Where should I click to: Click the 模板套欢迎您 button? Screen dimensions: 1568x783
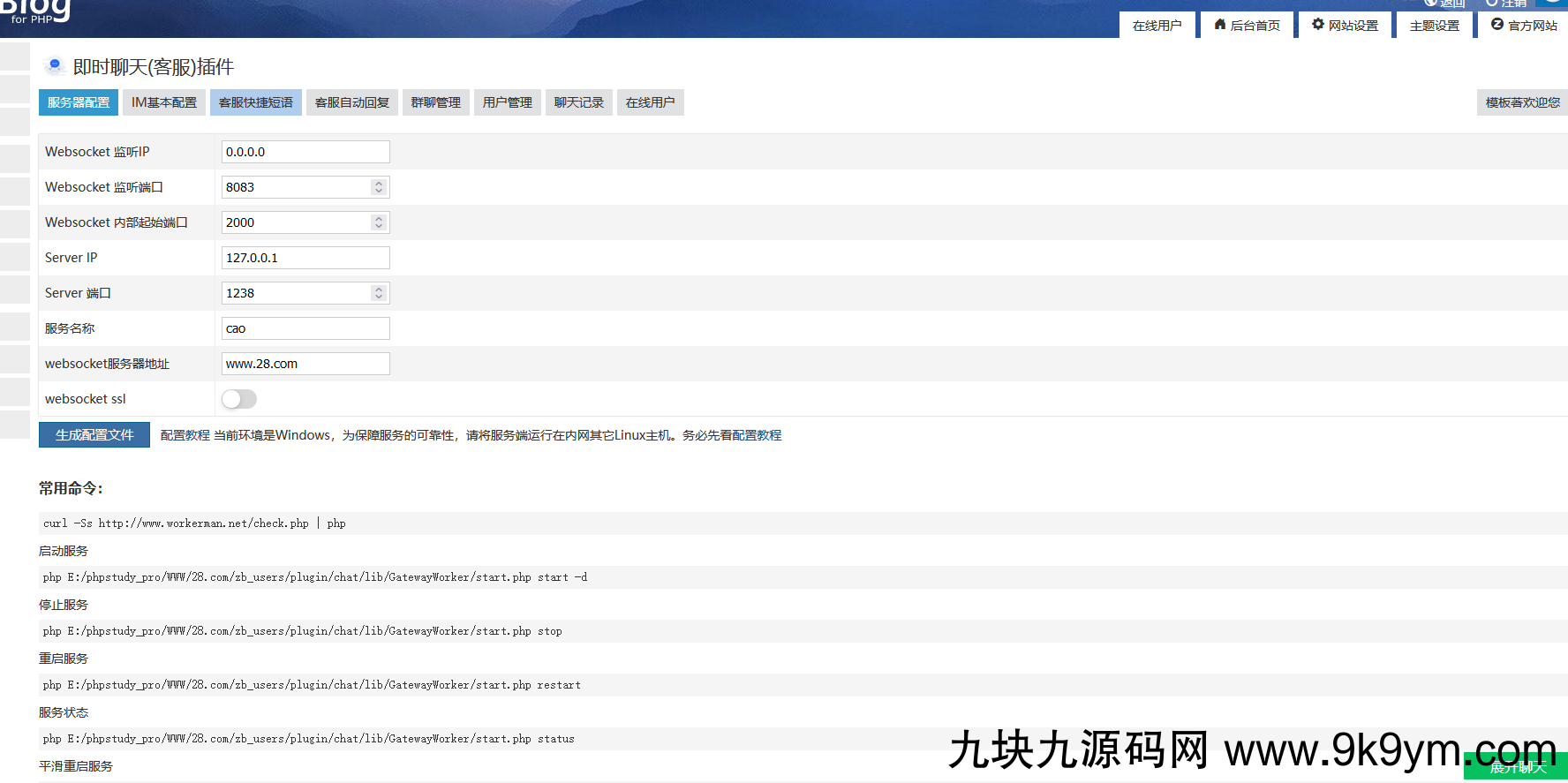[1522, 102]
